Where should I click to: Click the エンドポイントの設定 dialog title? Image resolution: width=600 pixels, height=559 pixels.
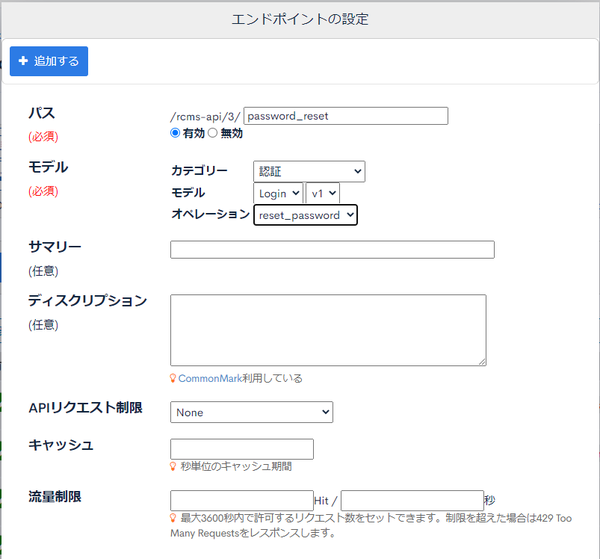tap(300, 19)
